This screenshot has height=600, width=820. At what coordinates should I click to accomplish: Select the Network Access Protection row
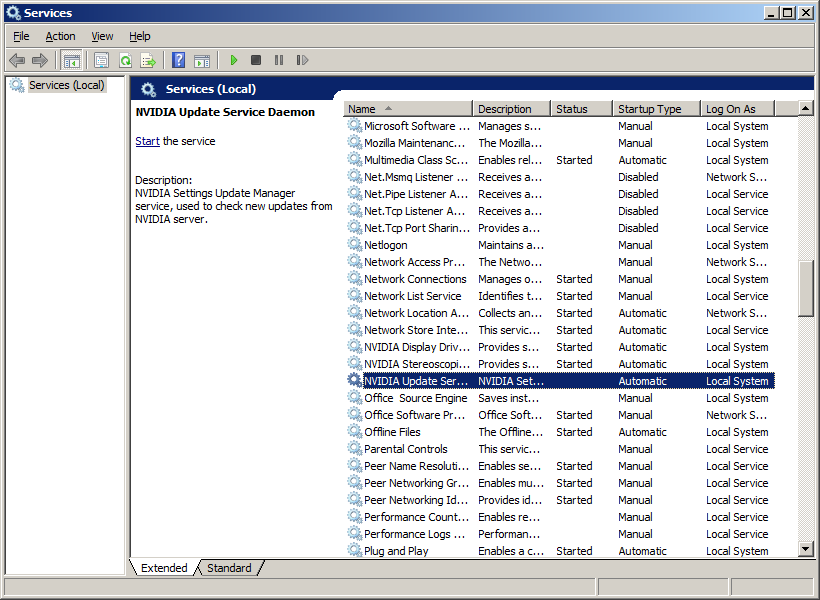point(560,262)
